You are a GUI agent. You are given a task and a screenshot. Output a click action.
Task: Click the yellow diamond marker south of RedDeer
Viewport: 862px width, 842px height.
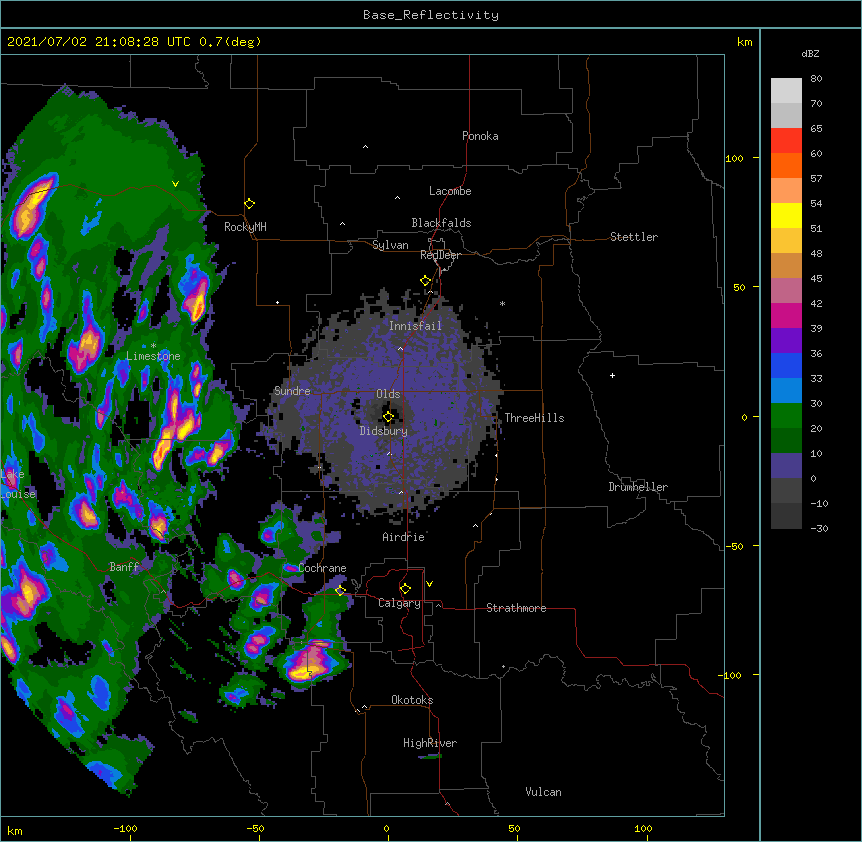click(425, 281)
